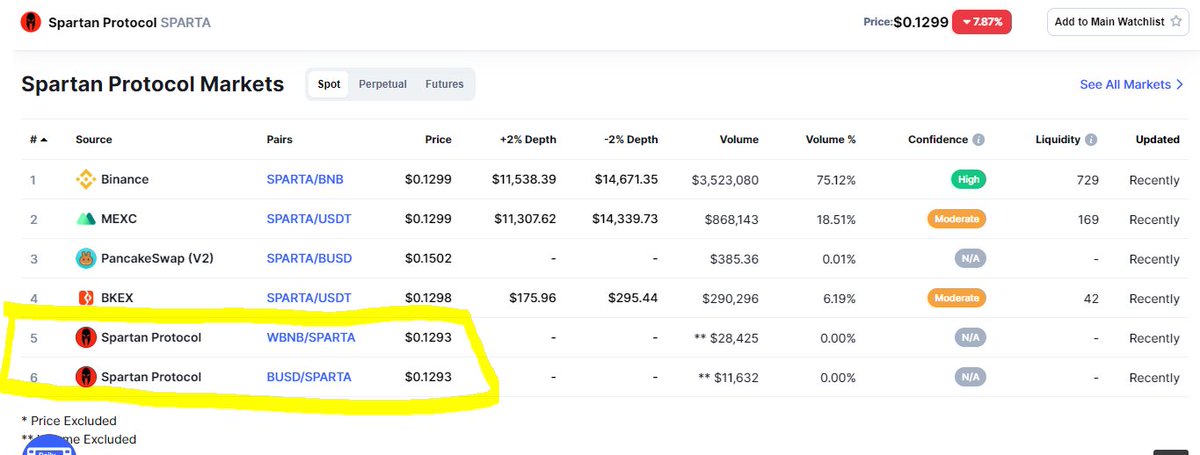
Task: Click Spartan Protocol source name in row 6
Action: tap(151, 377)
